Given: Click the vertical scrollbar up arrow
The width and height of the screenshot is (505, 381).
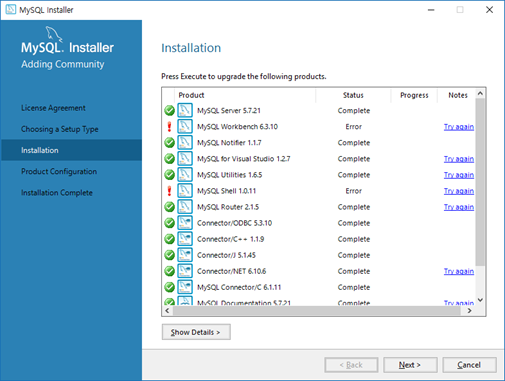Looking at the screenshot, I should (x=480, y=93).
